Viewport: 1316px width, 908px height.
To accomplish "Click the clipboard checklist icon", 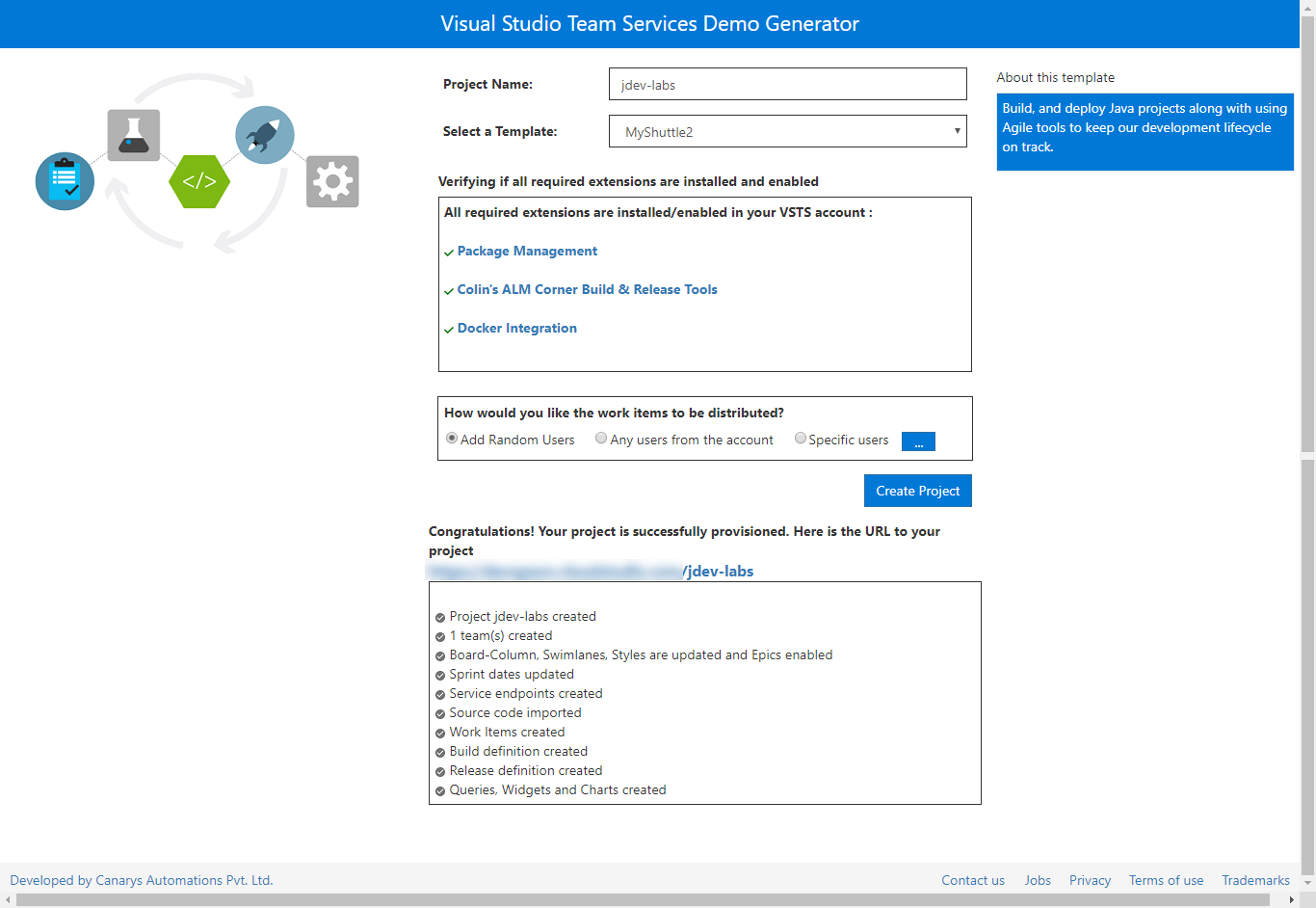I will pyautogui.click(x=65, y=180).
